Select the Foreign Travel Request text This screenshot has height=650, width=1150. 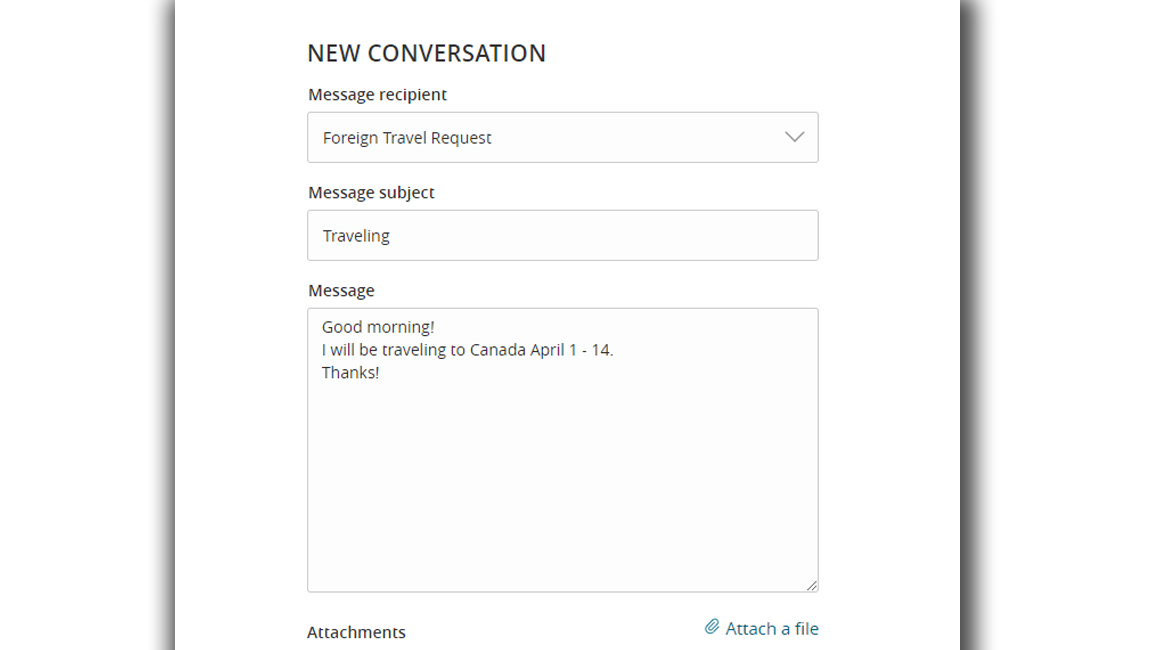(x=406, y=137)
